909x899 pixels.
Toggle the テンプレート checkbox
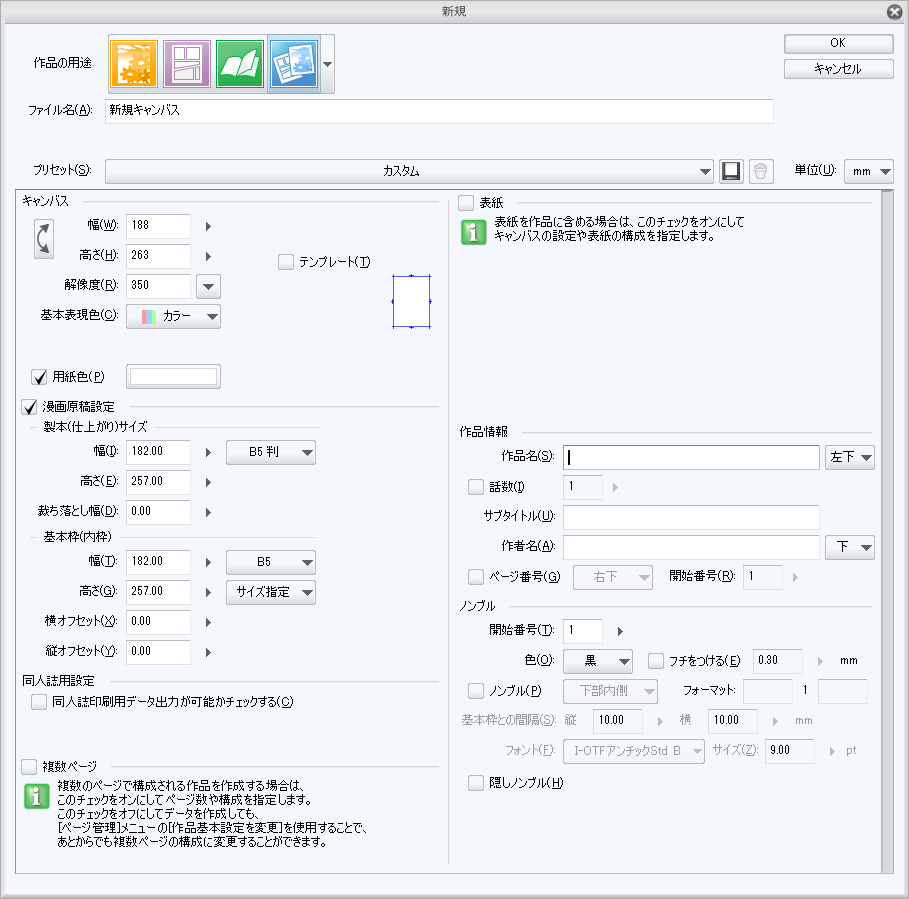coord(286,262)
